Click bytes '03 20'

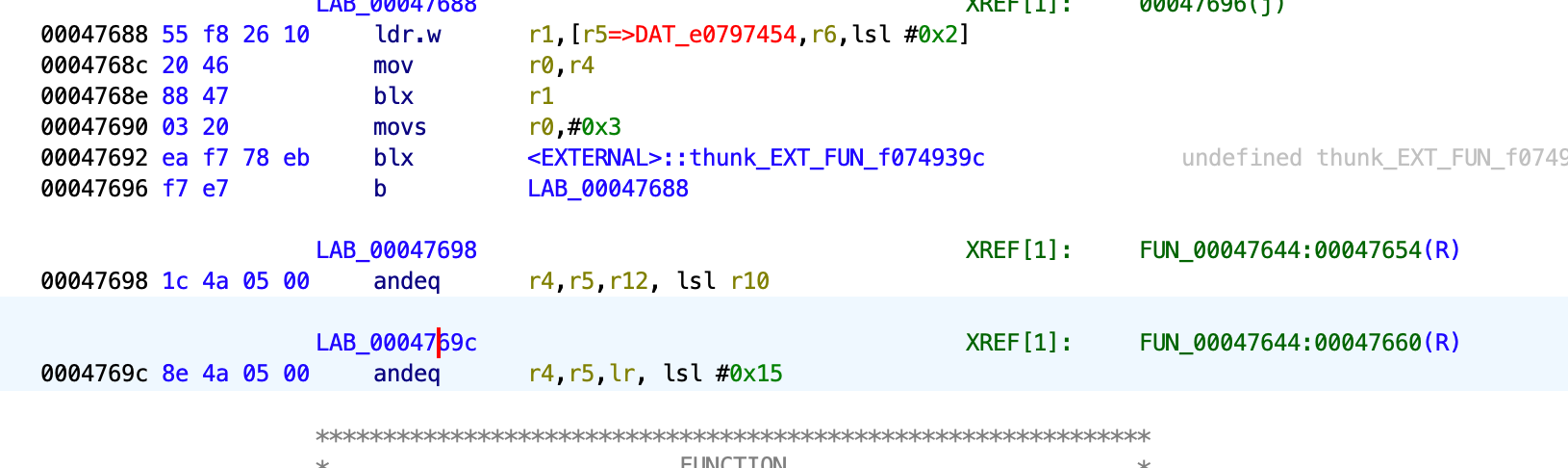point(195,127)
